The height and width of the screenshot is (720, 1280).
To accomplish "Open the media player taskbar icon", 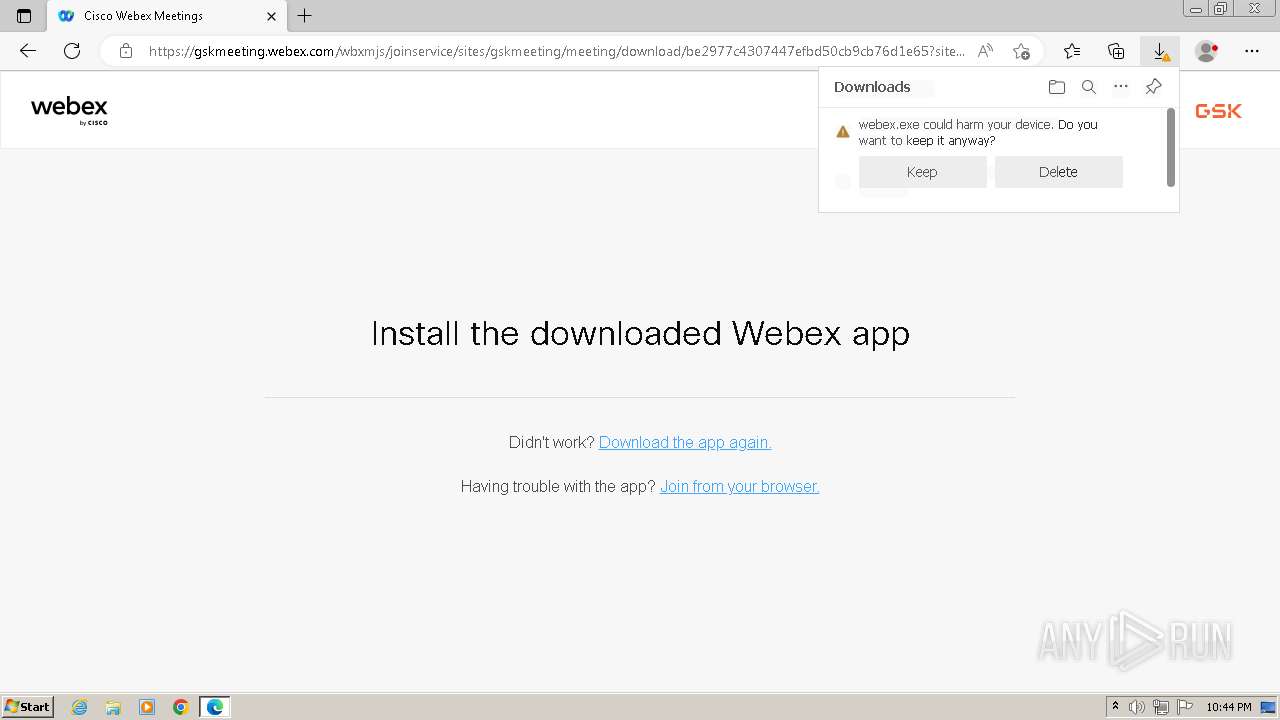I will click(x=147, y=707).
